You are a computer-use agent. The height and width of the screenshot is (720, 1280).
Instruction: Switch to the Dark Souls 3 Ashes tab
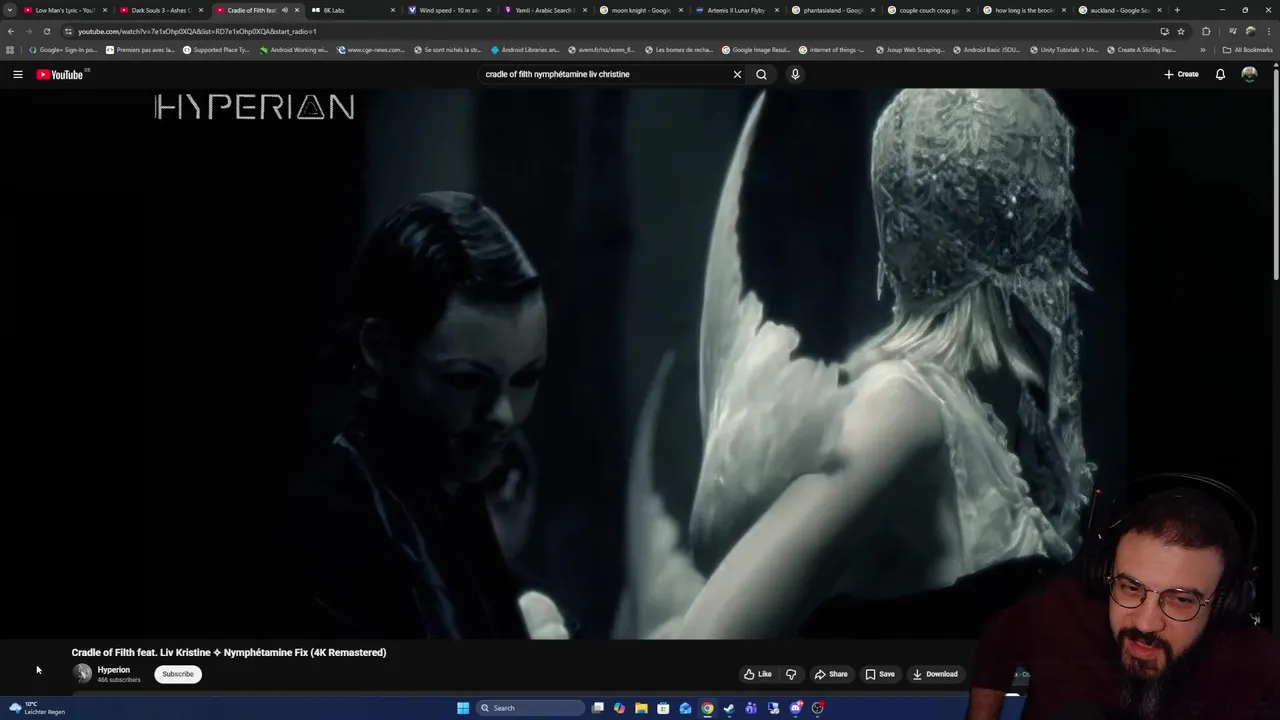coord(160,10)
